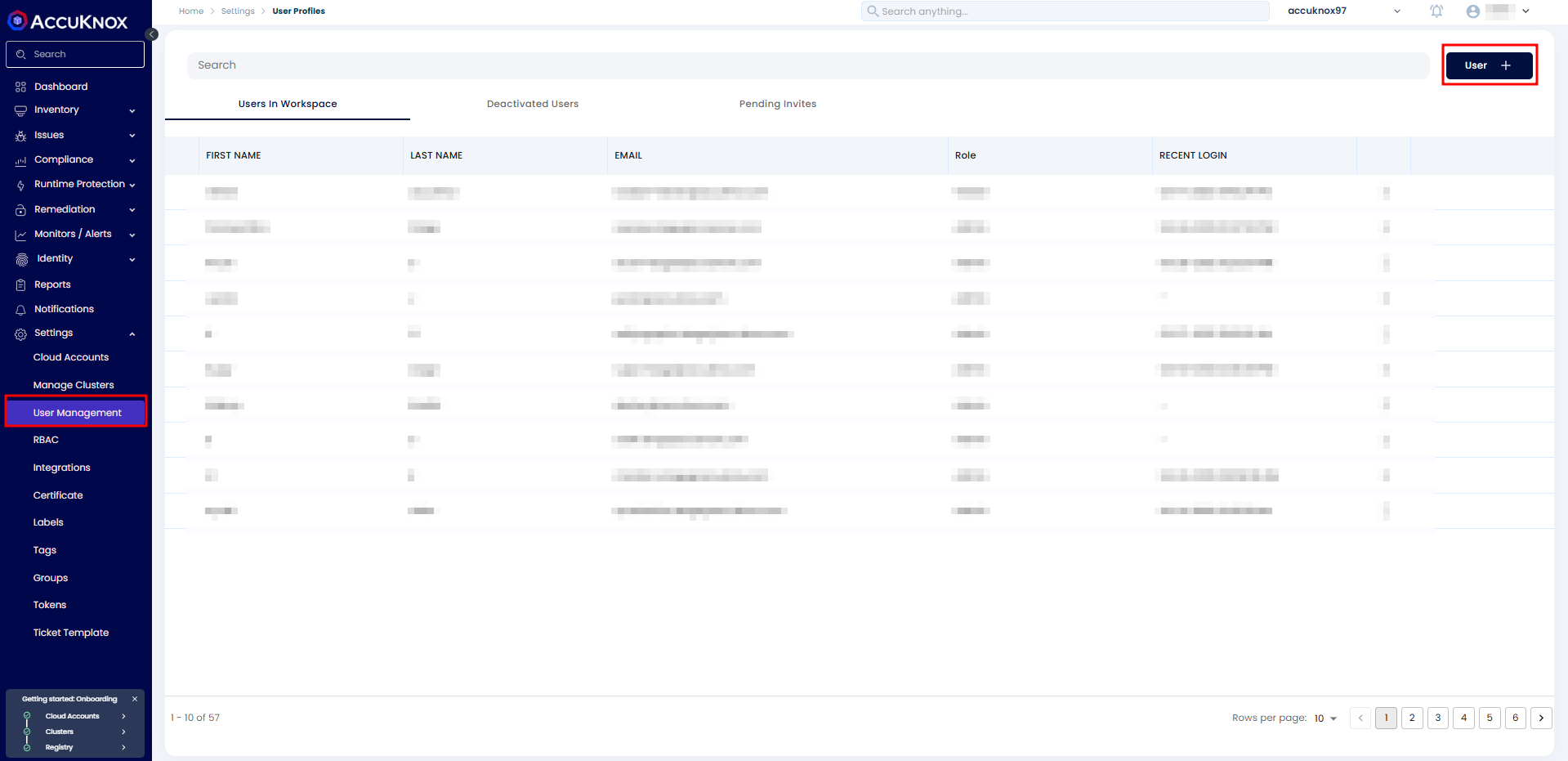Screen dimensions: 1568x761
Task: Click the Inventory icon in sidebar
Action: coord(20,110)
